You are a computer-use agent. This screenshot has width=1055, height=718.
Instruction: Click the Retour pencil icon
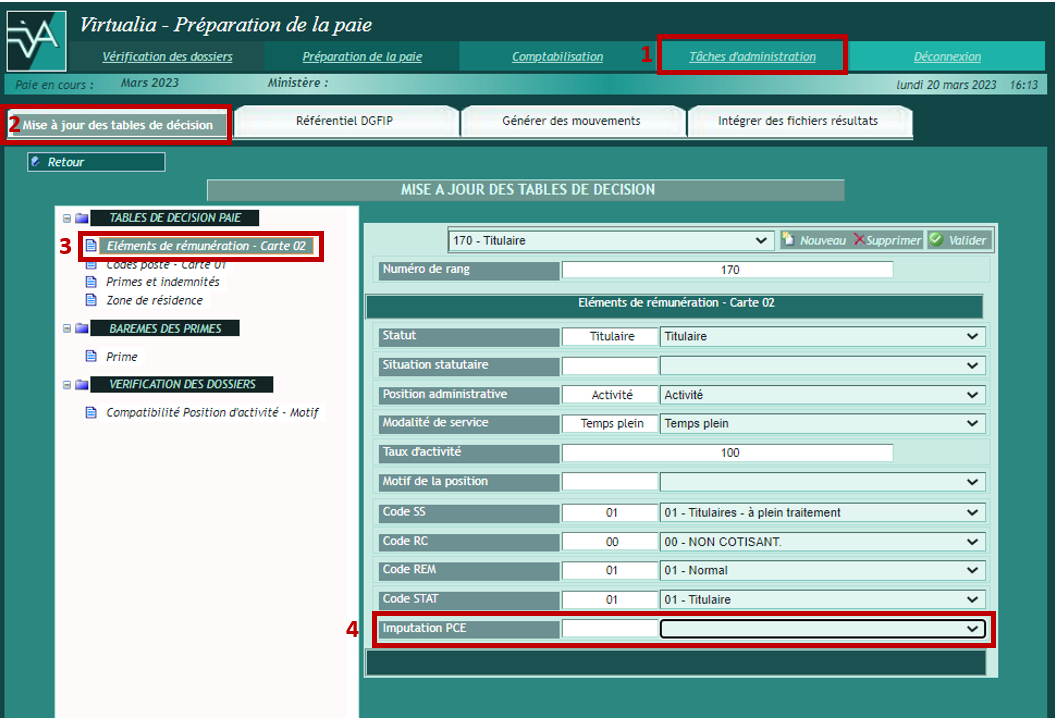coord(36,162)
